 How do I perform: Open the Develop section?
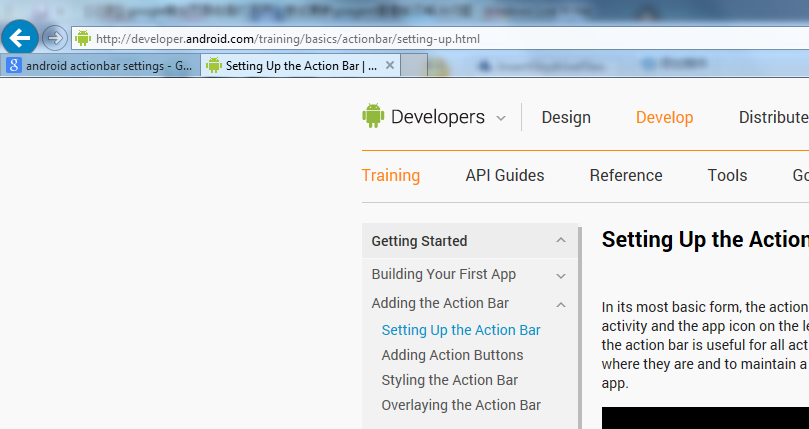(664, 117)
